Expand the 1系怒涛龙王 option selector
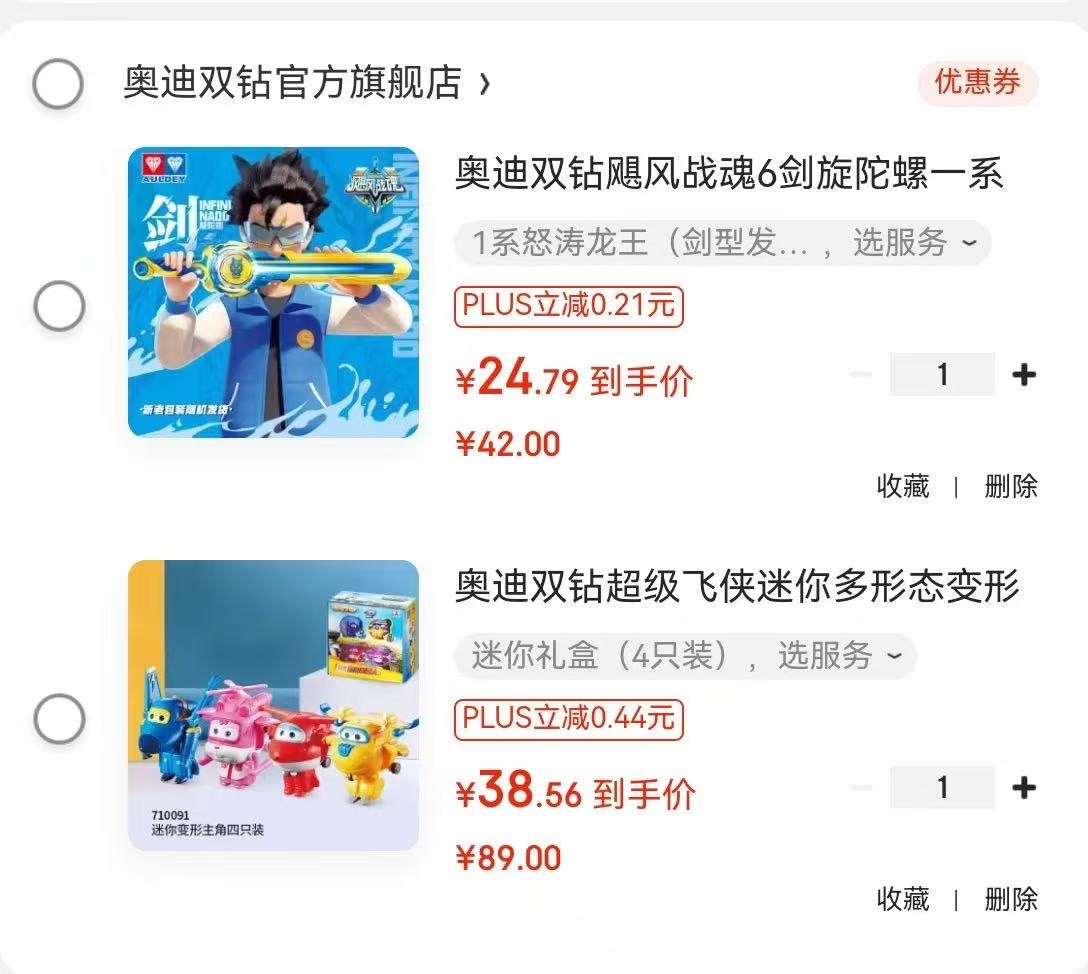The image size is (1088, 974). coord(722,243)
